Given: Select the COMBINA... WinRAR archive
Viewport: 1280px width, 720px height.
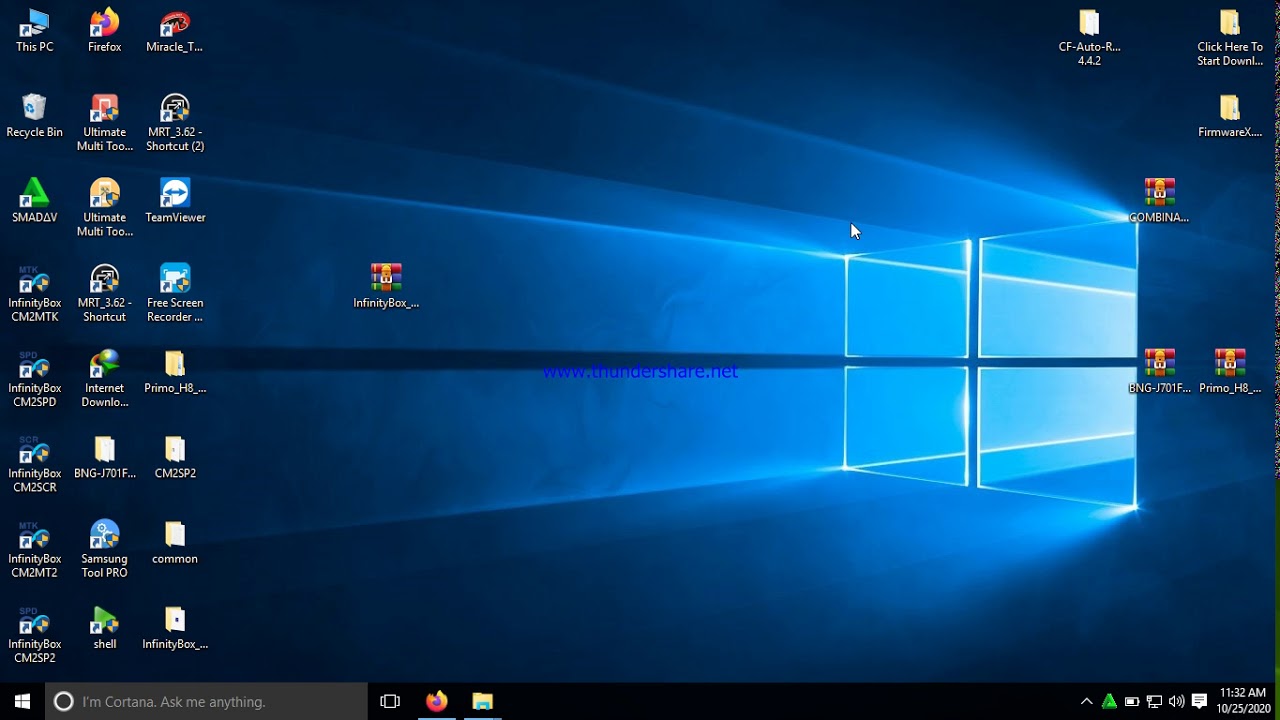Looking at the screenshot, I should (1159, 201).
